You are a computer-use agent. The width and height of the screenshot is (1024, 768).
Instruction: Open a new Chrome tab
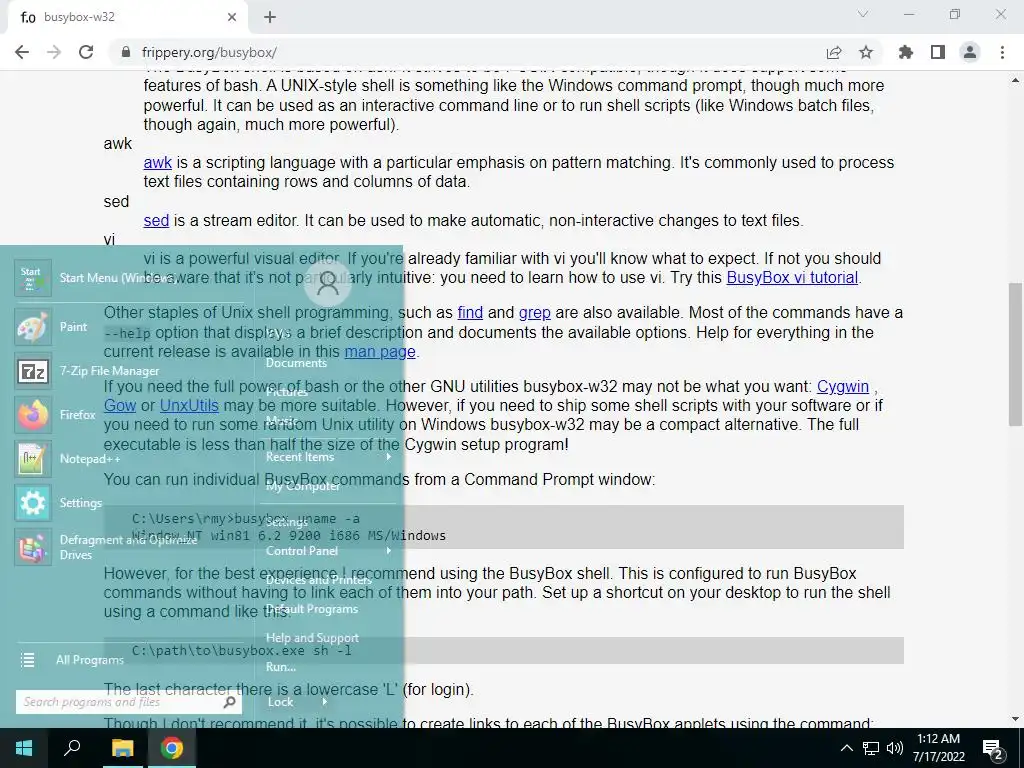pos(270,17)
